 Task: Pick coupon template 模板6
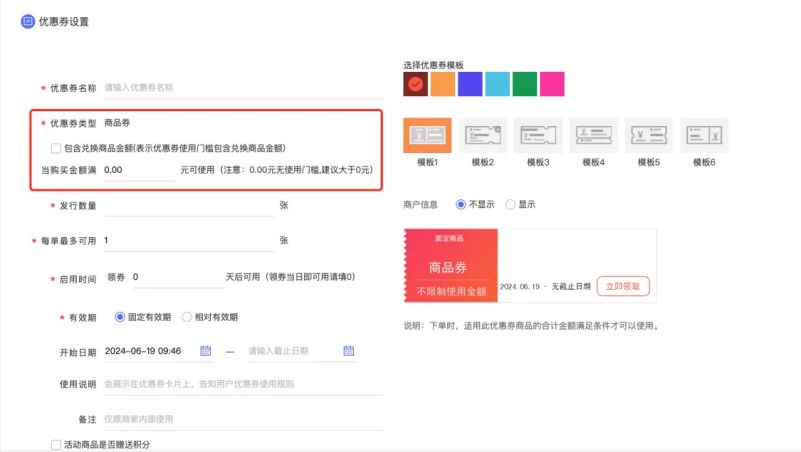(704, 135)
